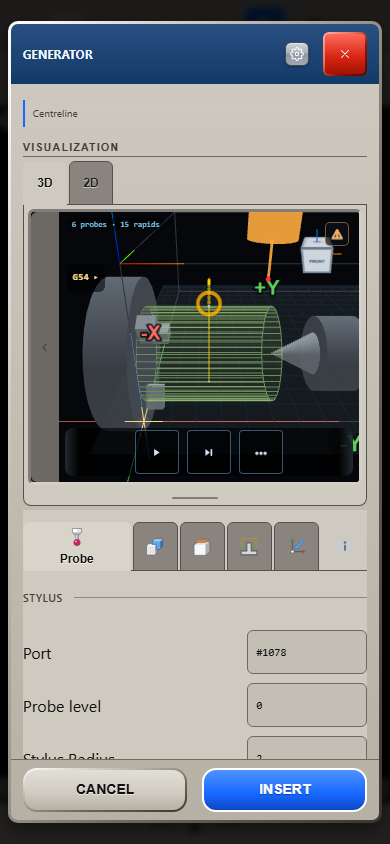390x844 pixels.
Task: Edit the Stylus Radius field
Action: 307,748
